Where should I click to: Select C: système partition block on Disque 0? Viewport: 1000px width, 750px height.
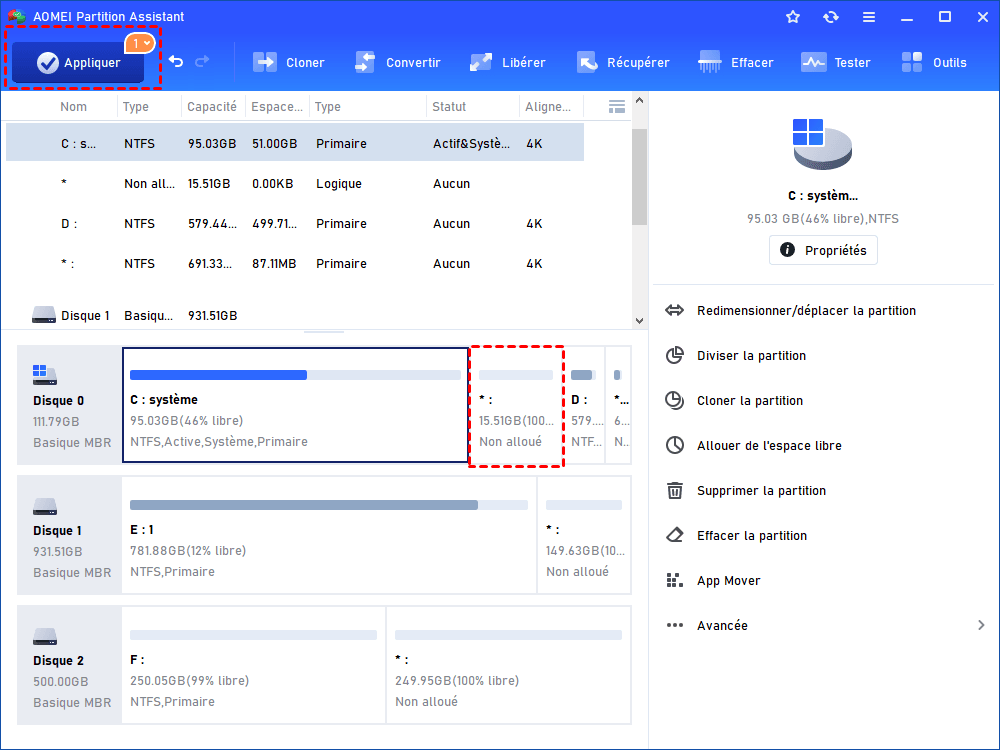coord(295,405)
